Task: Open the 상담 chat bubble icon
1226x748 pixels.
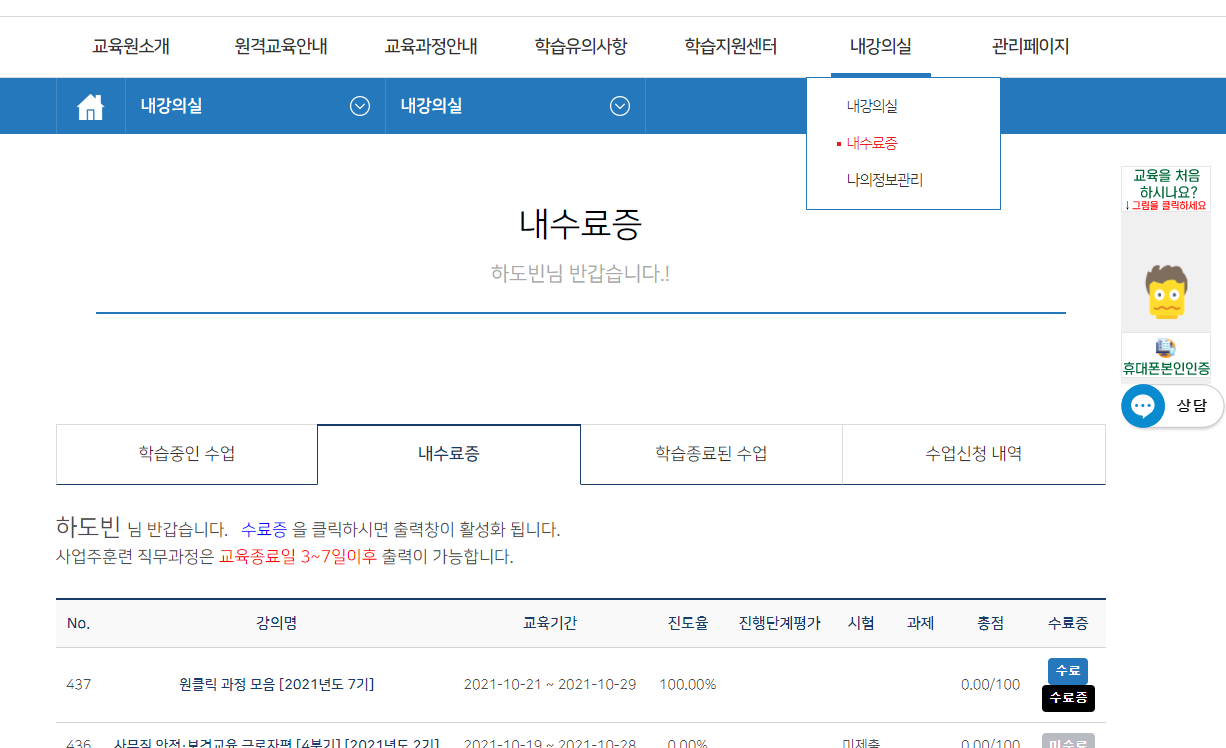Action: [1143, 406]
